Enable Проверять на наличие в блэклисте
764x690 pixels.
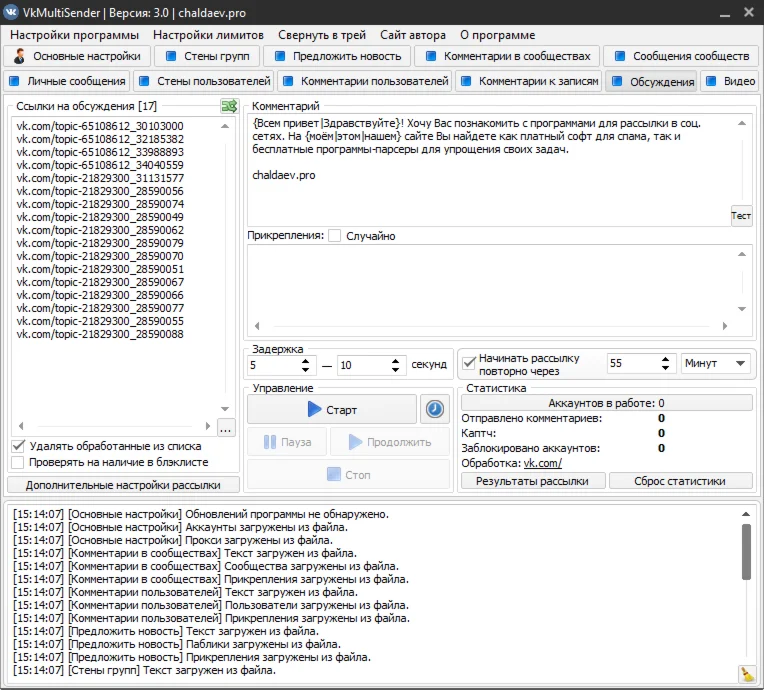click(18, 463)
